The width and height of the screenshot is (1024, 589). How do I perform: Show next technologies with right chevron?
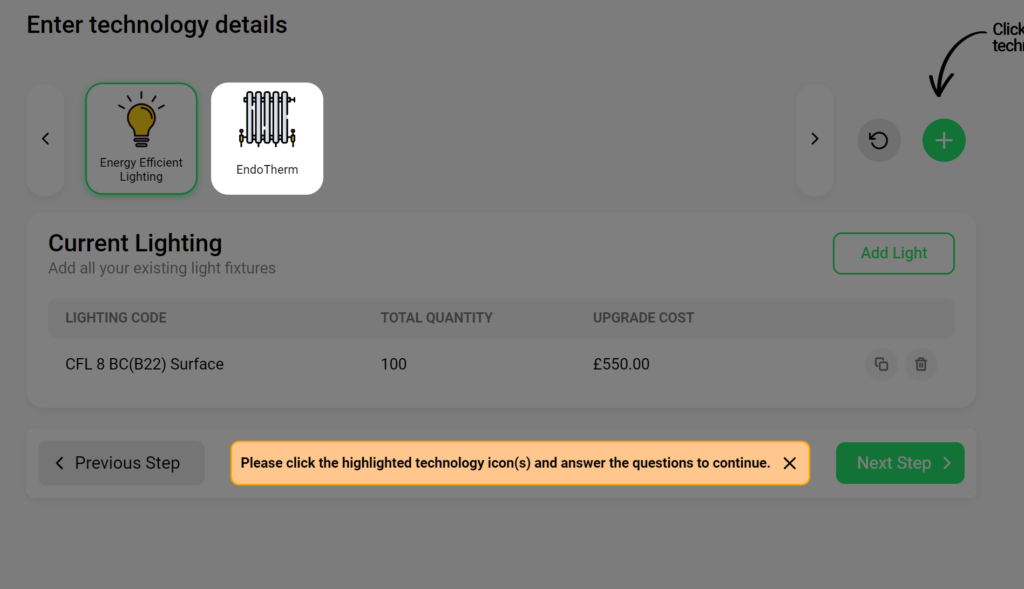[815, 139]
